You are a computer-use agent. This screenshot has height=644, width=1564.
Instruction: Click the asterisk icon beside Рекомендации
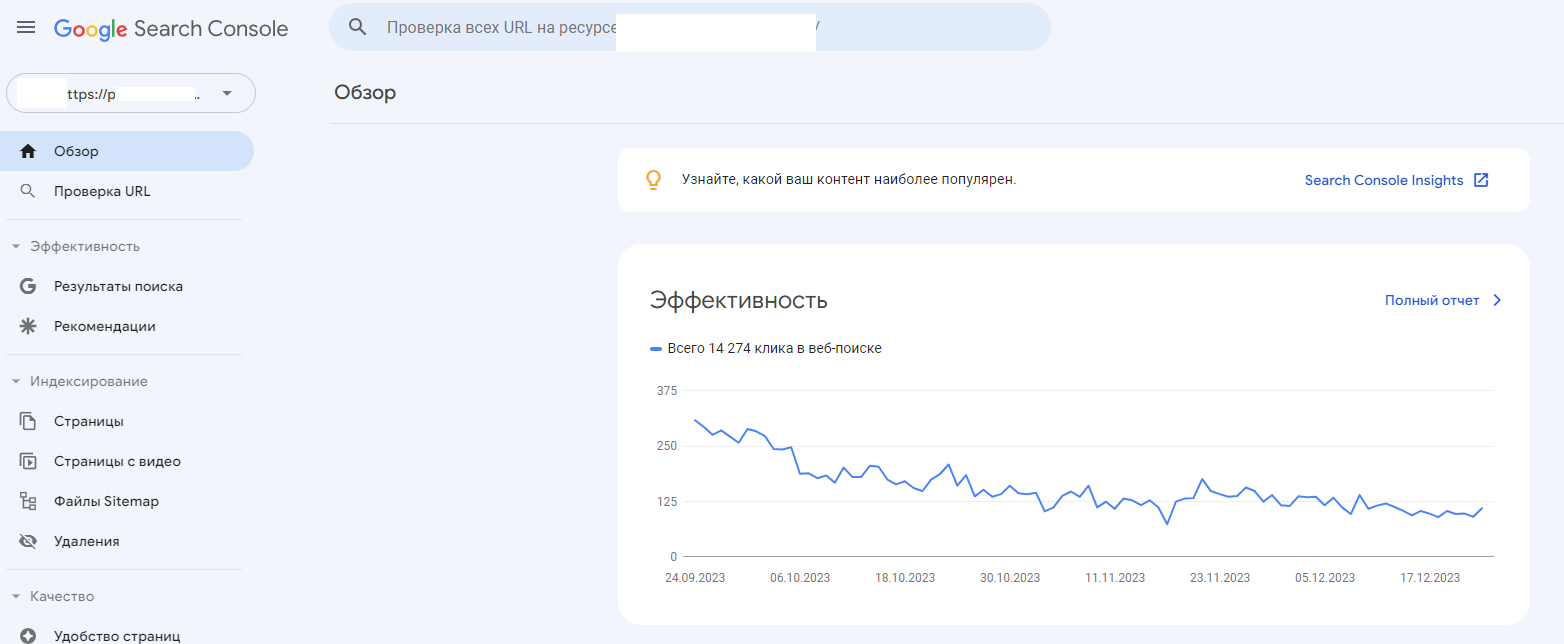pos(28,326)
